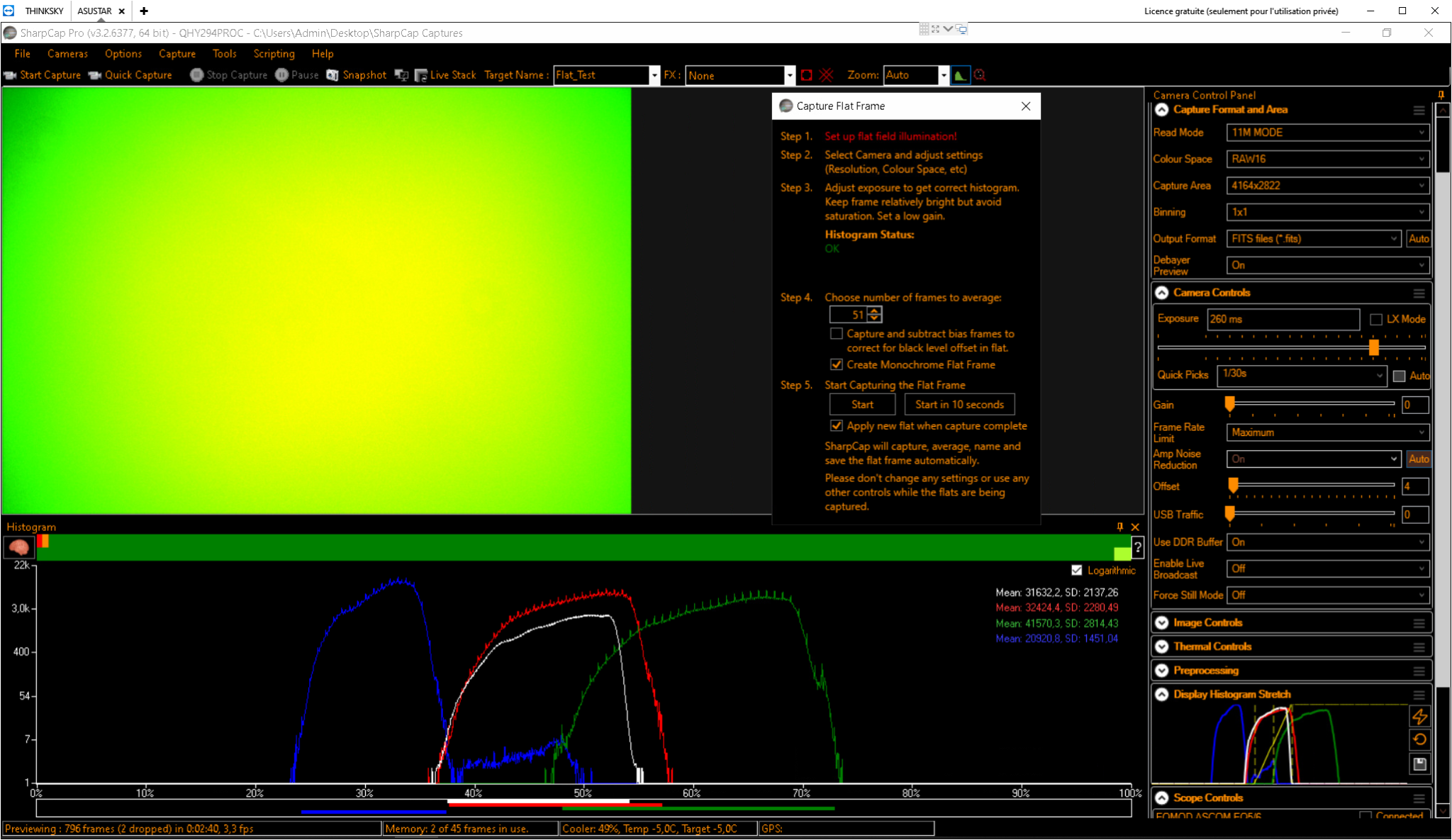Open the Image Controls section menu icon

[1419, 624]
